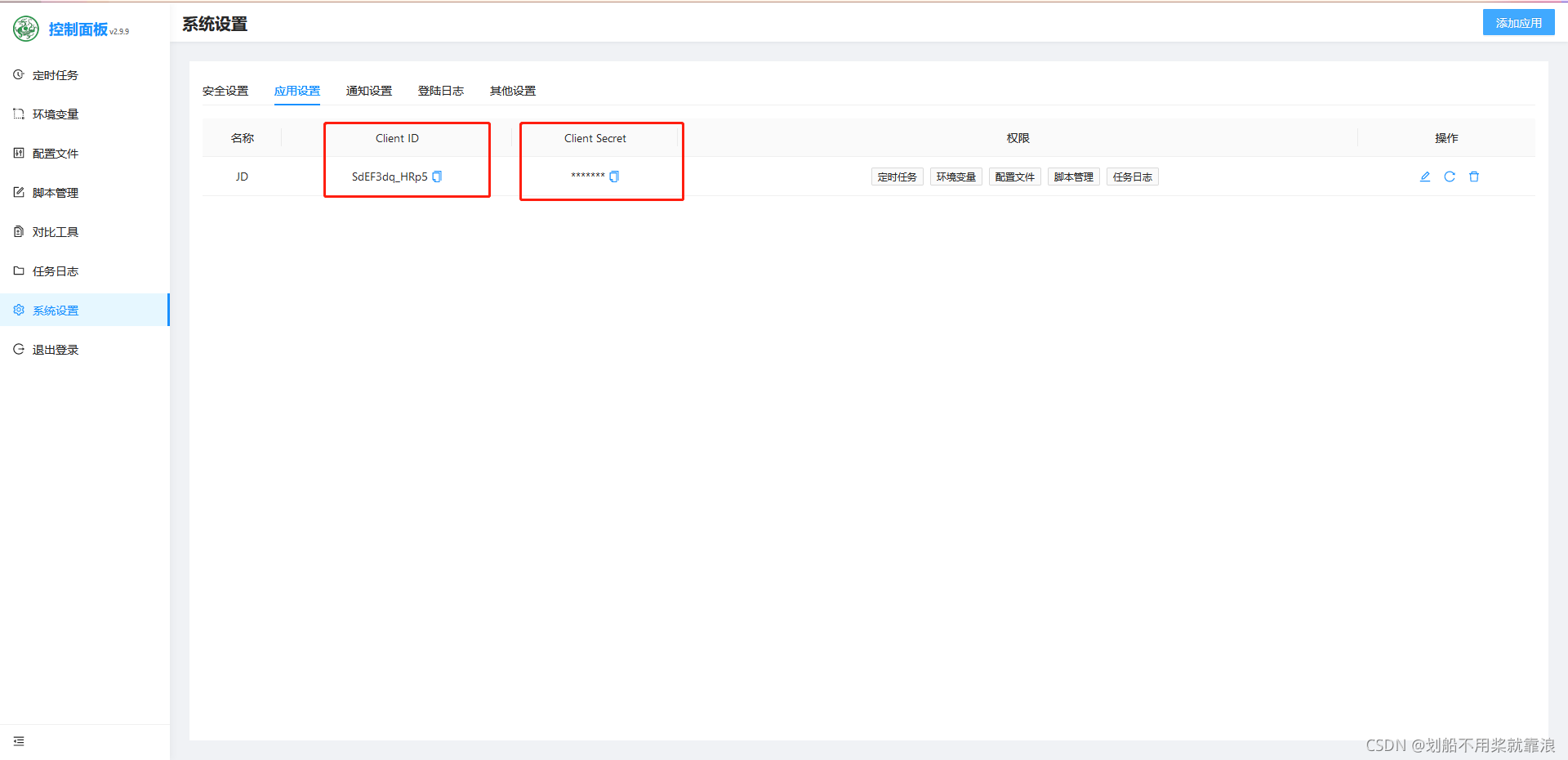Delete the JD application entry
Image resolution: width=1568 pixels, height=760 pixels.
tap(1474, 177)
